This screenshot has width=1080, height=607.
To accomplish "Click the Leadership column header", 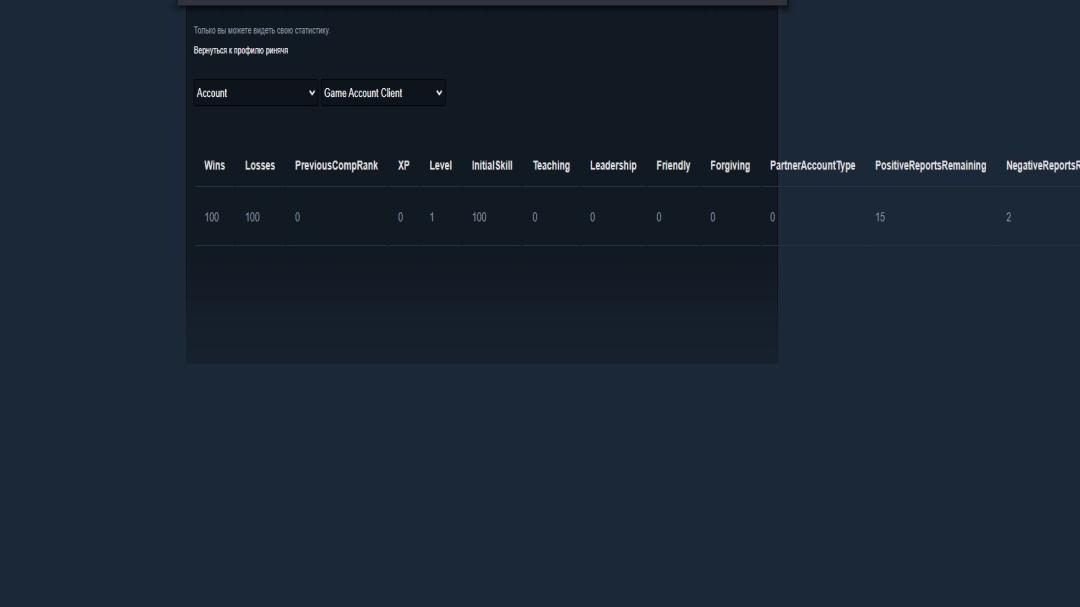I will [613, 165].
